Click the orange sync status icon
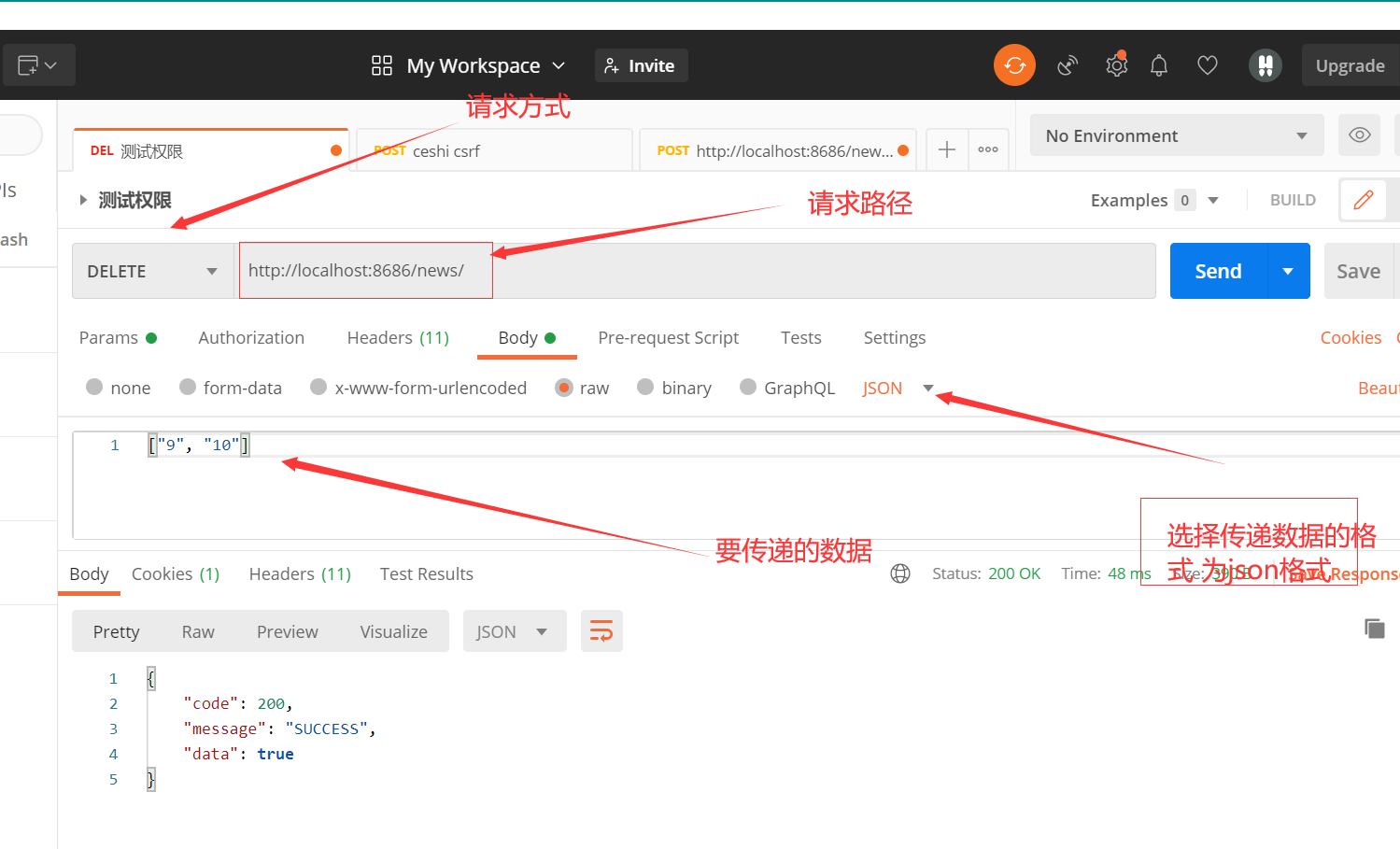Image resolution: width=1400 pixels, height=849 pixels. 1014,64
